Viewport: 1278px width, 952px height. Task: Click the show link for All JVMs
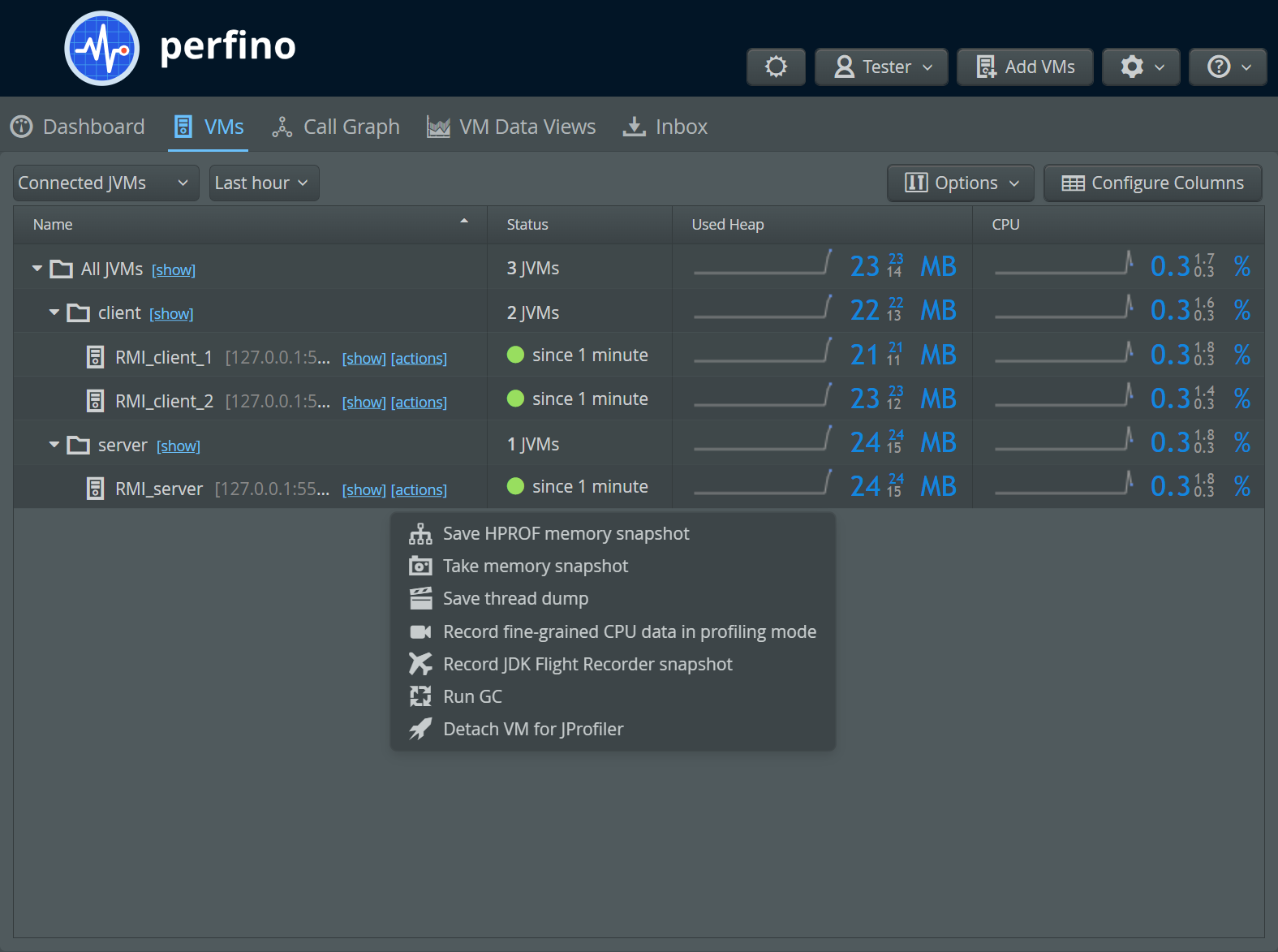[174, 270]
